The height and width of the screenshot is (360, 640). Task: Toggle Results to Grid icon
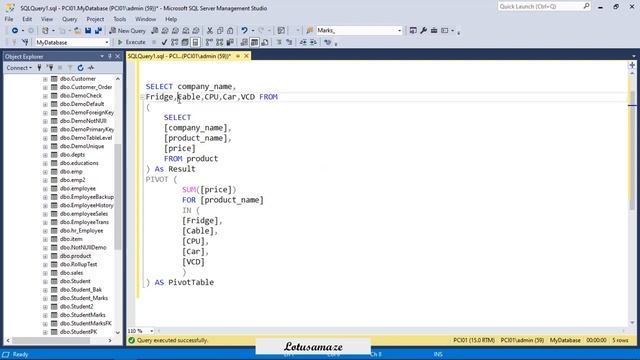click(254, 42)
